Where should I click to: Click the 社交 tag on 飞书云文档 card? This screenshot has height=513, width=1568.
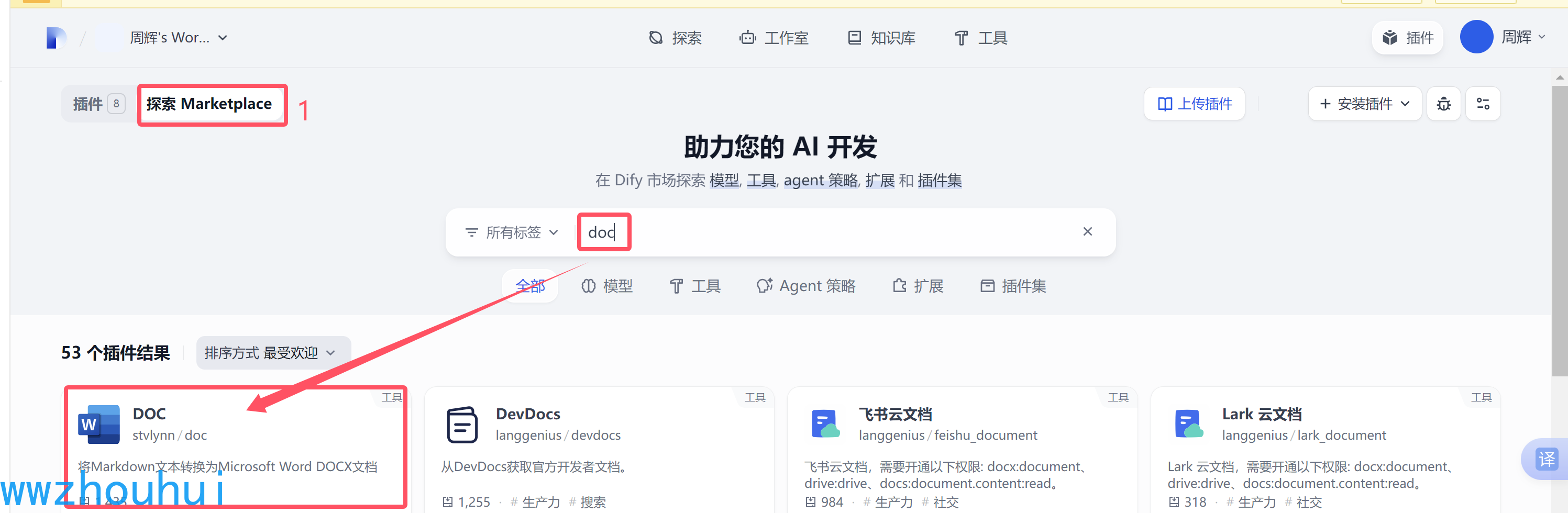pyautogui.click(x=941, y=503)
